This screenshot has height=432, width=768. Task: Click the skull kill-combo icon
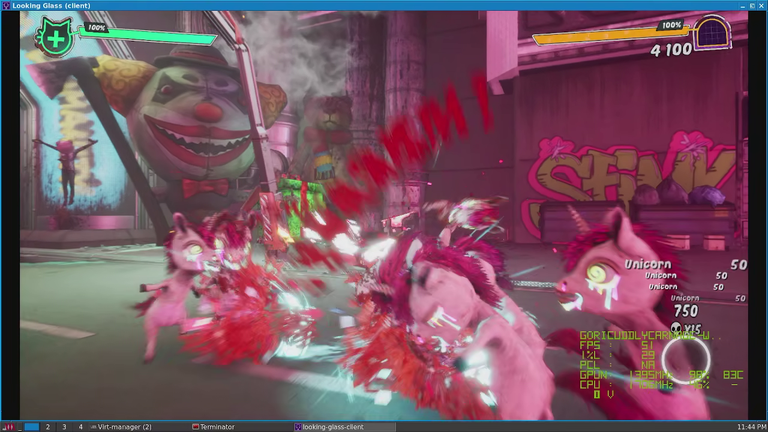coord(675,328)
